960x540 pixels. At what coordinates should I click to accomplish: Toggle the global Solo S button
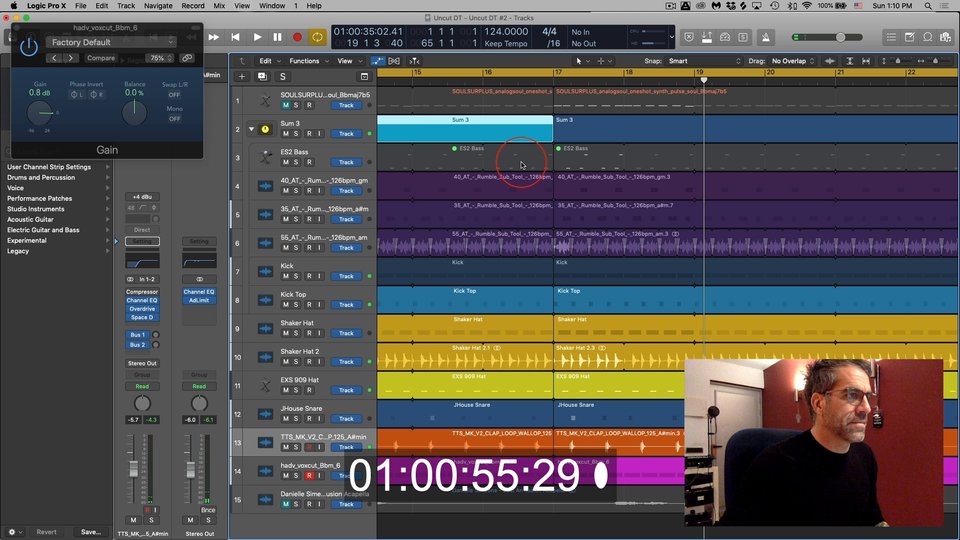point(283,77)
